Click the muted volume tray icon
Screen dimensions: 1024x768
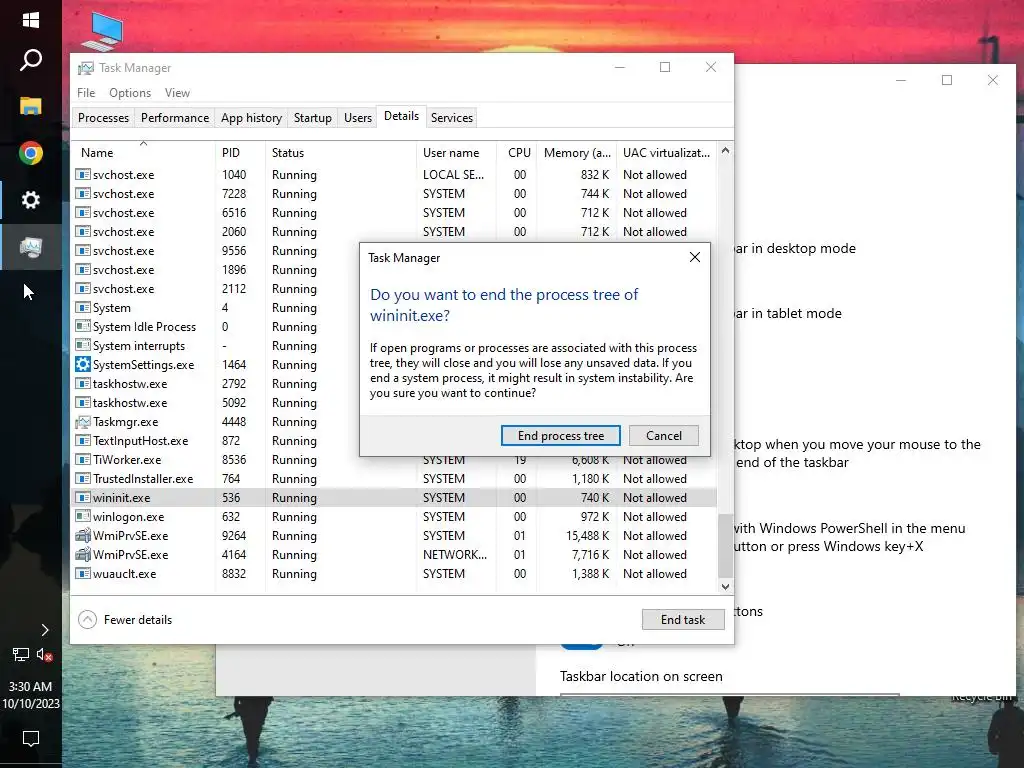click(x=44, y=654)
